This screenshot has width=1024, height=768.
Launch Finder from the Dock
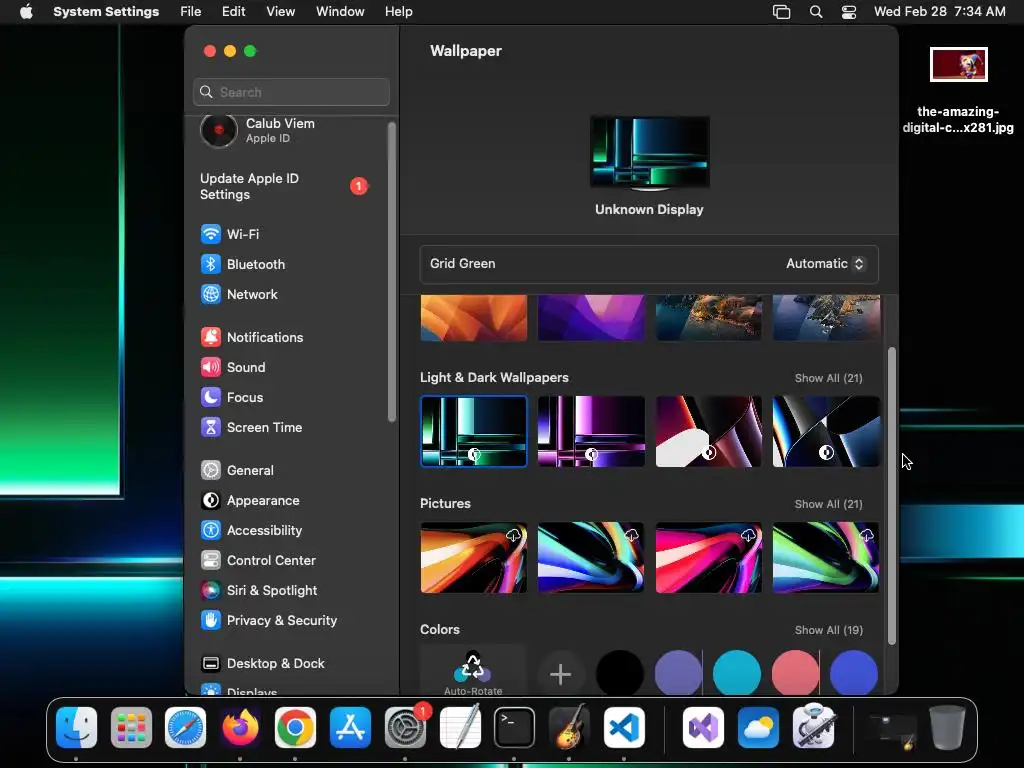pos(76,727)
